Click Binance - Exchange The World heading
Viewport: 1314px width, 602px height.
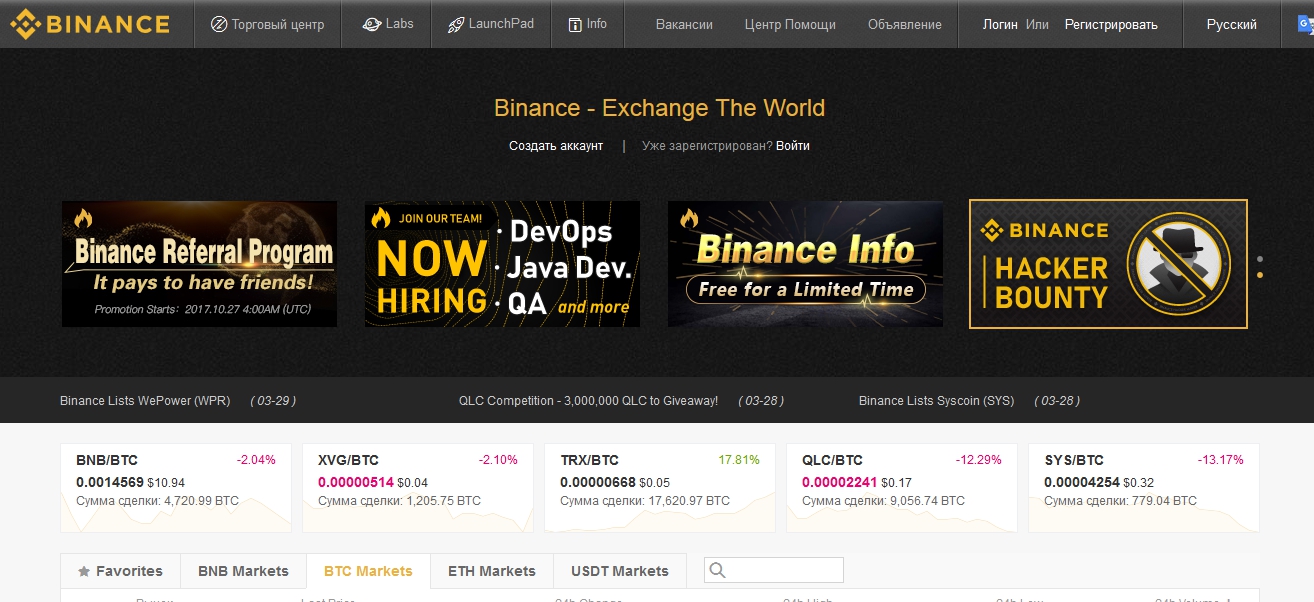tap(659, 108)
